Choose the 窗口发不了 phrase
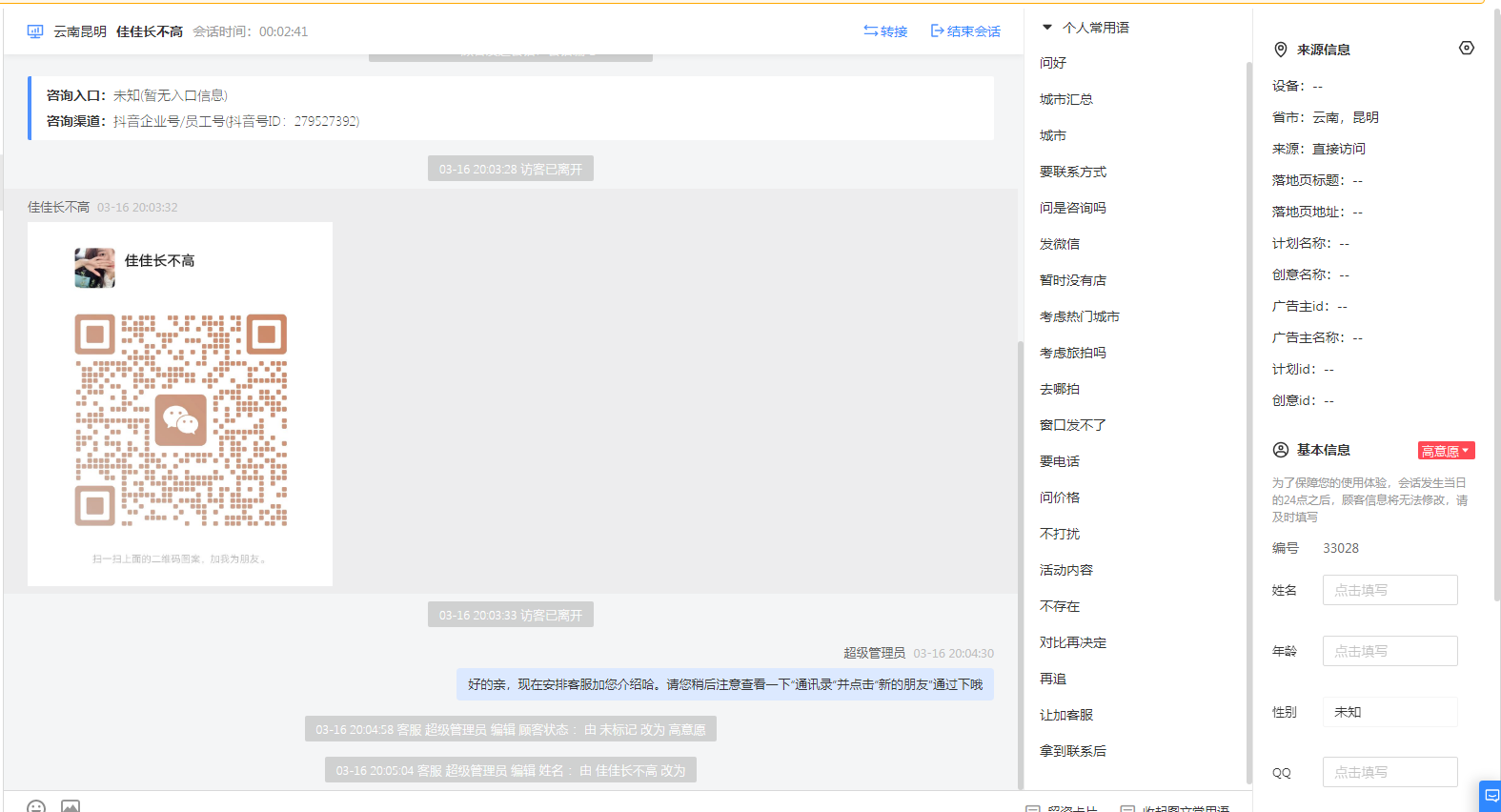This screenshot has width=1501, height=812. coord(1073,425)
